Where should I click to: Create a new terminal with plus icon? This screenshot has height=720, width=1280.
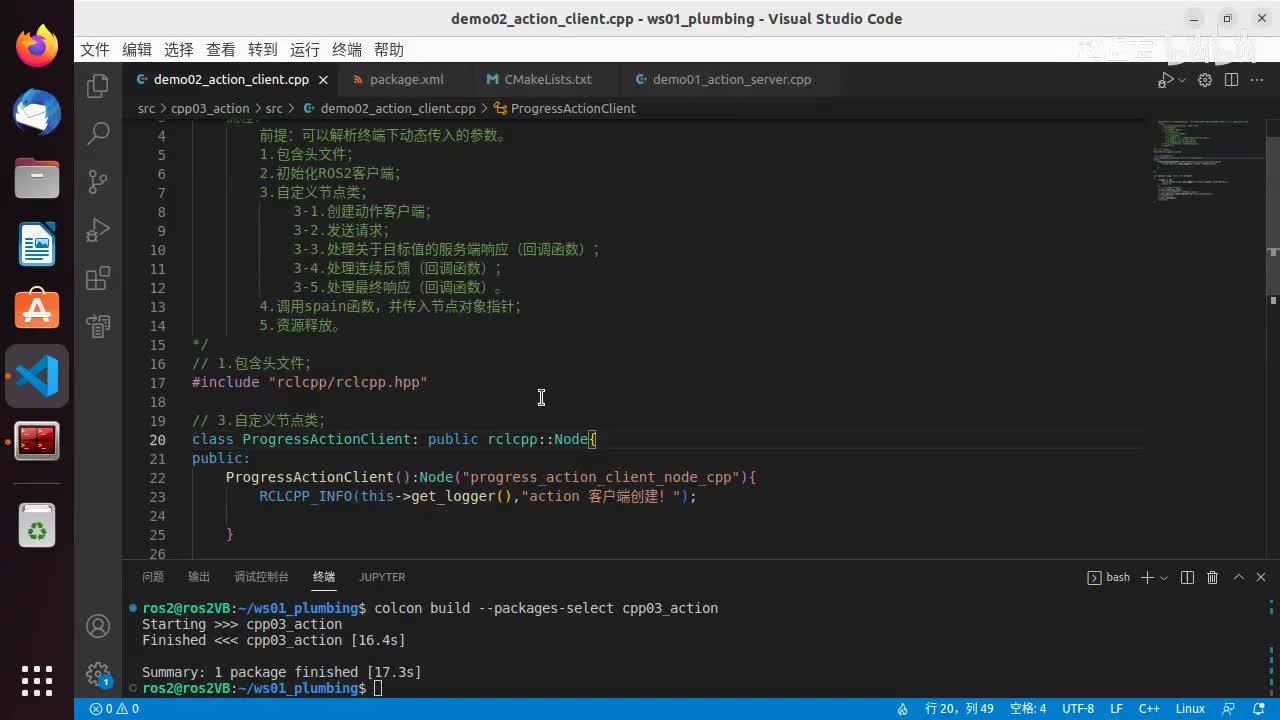[1148, 577]
